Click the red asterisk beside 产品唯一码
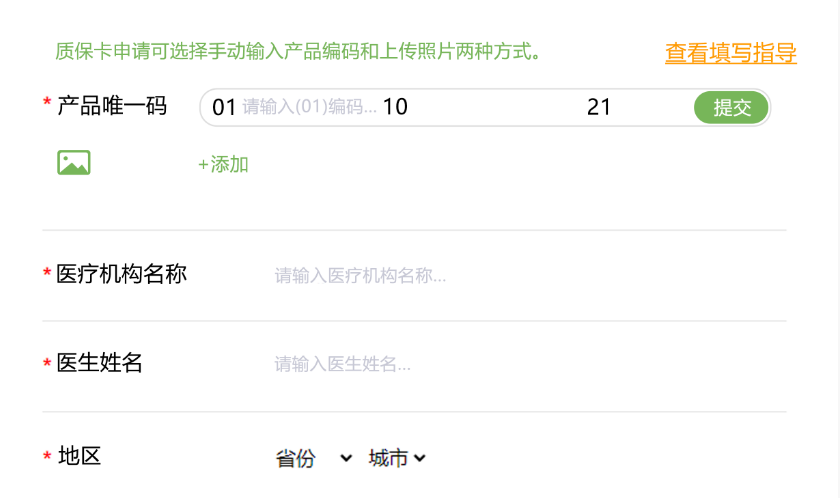 (x=47, y=105)
